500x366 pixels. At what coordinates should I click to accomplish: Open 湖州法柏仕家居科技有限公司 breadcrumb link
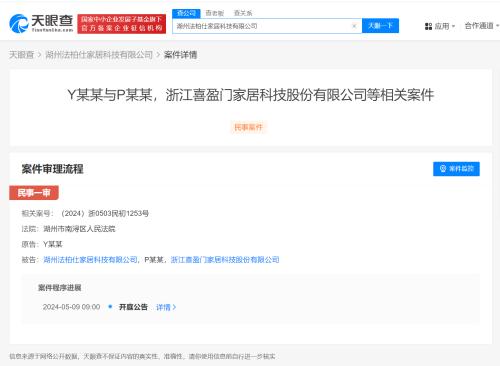pos(99,55)
